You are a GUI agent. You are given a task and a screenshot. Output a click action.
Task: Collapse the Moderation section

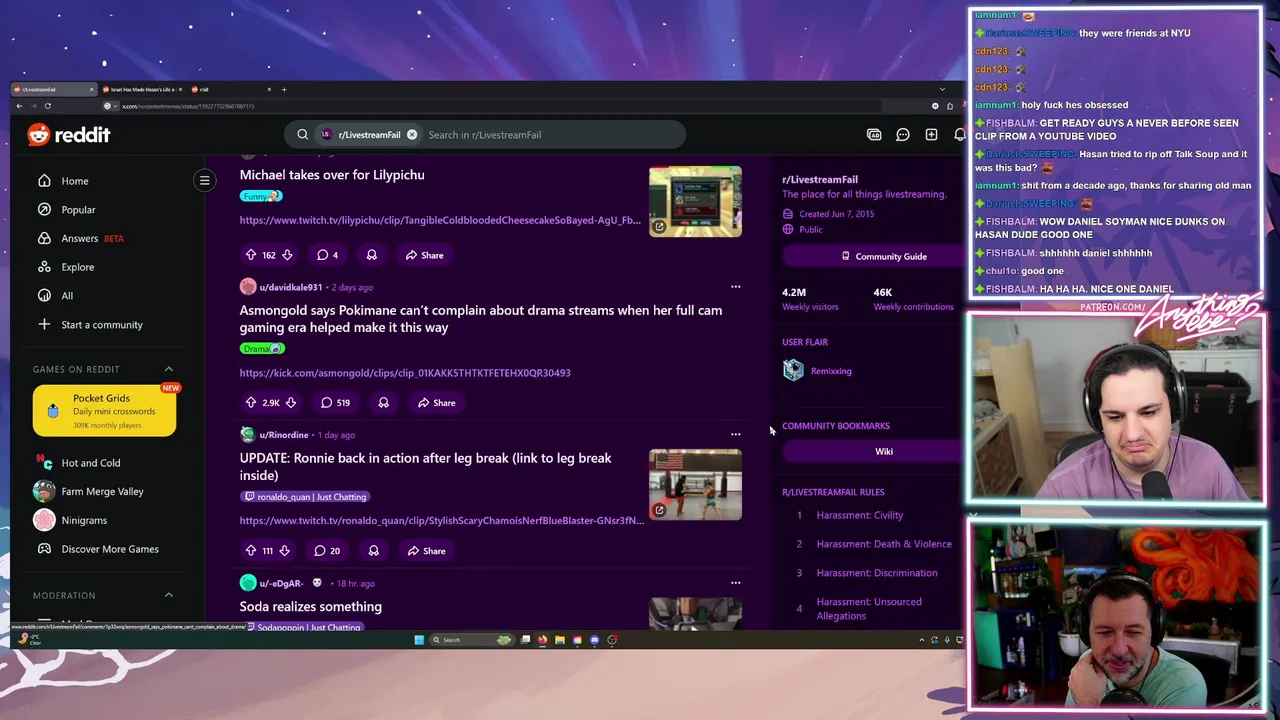(168, 595)
